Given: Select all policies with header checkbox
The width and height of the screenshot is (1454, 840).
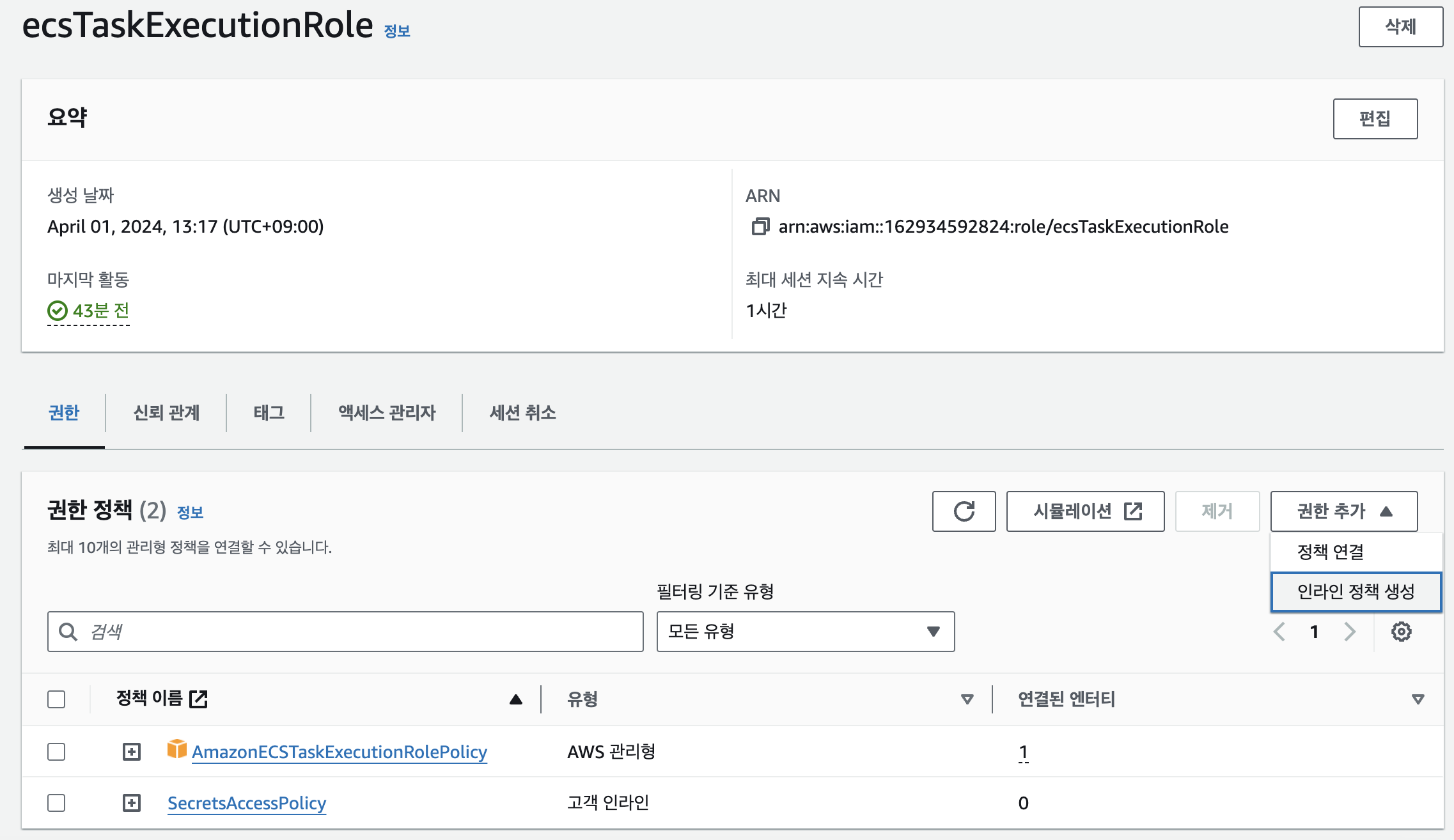Looking at the screenshot, I should coord(56,699).
